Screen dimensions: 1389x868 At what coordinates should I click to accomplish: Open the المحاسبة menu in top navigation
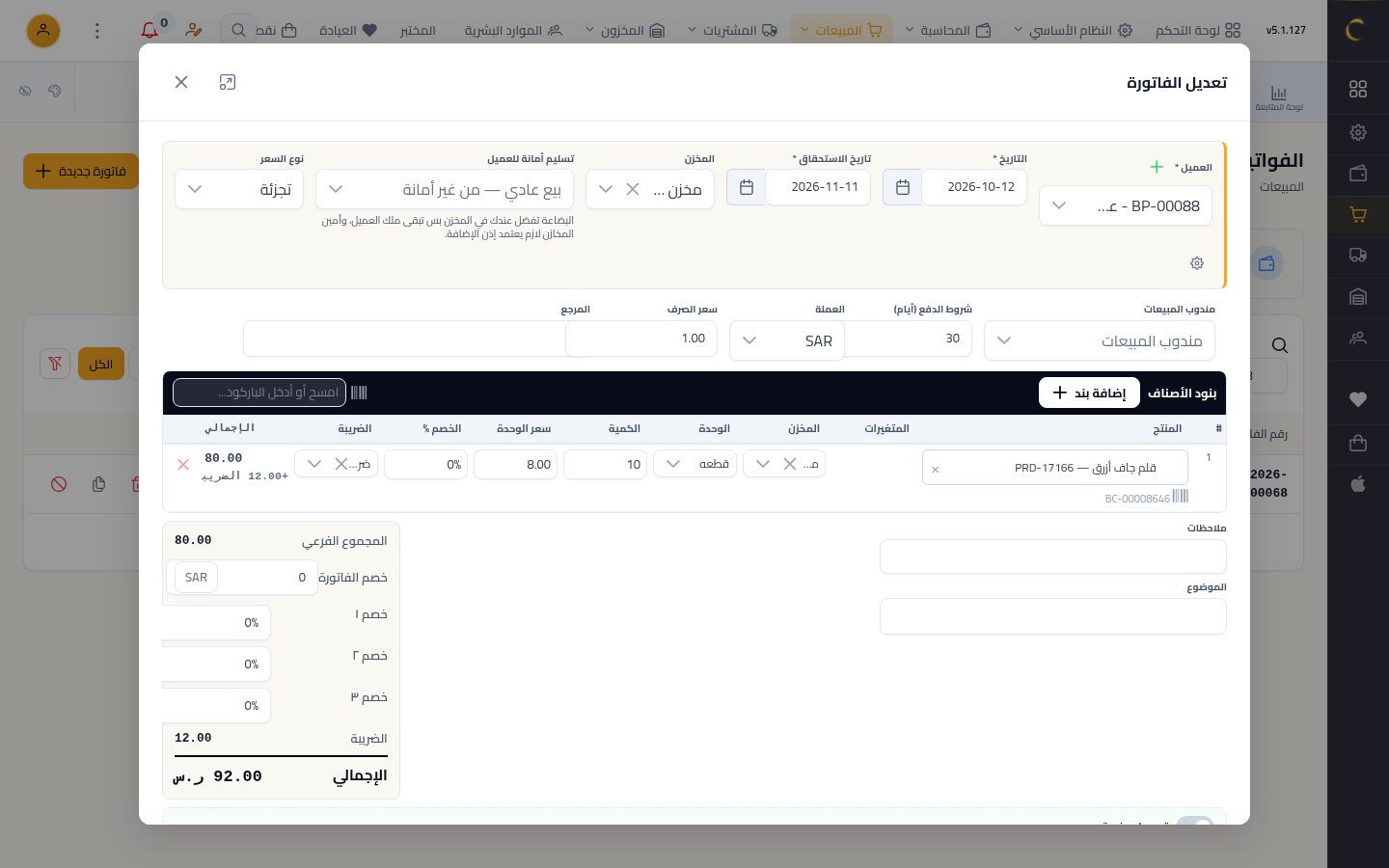[x=949, y=30]
